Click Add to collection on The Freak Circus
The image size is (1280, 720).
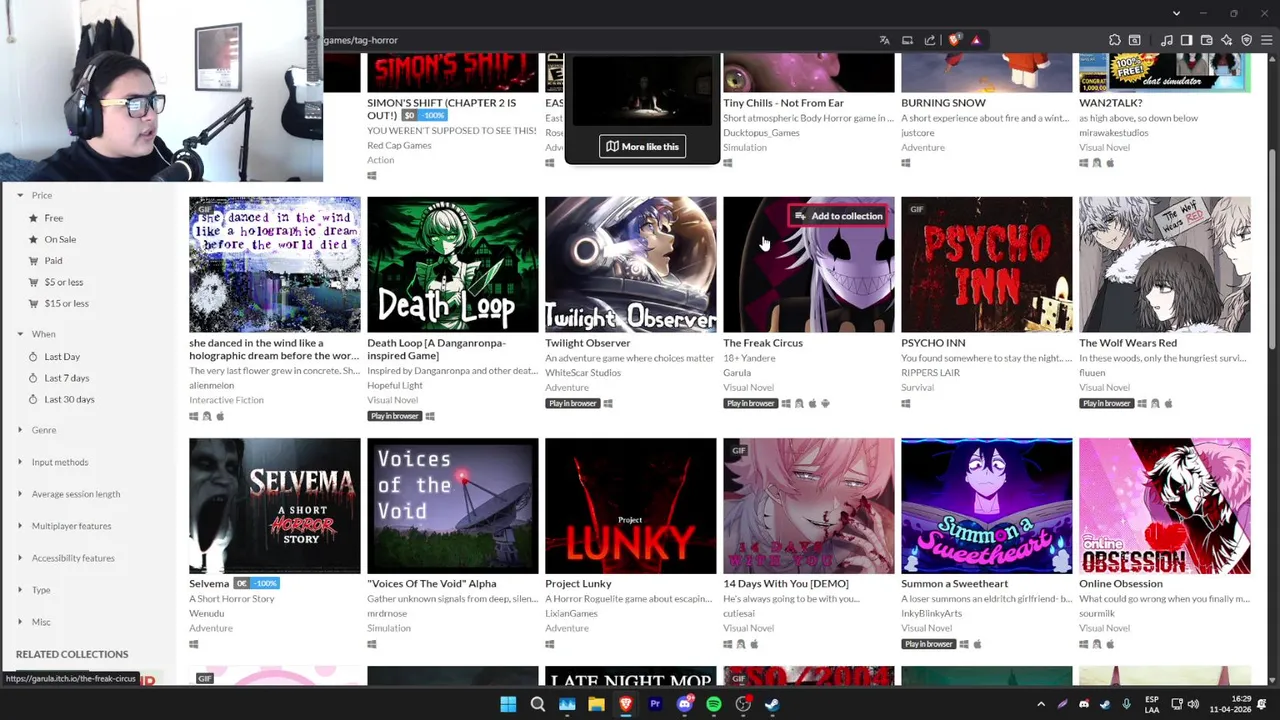(x=838, y=216)
